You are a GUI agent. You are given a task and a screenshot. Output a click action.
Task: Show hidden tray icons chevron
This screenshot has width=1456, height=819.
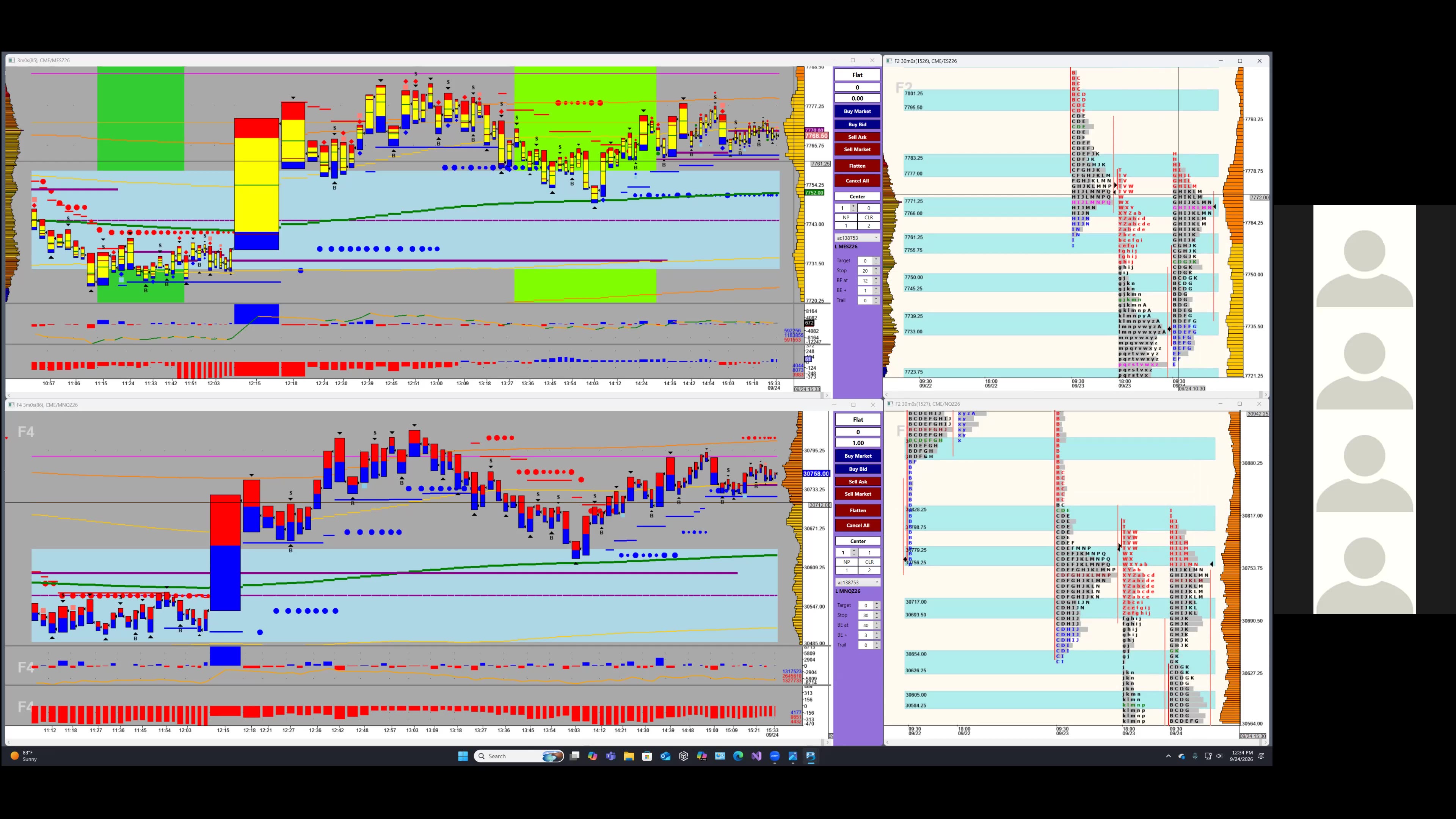1168,756
